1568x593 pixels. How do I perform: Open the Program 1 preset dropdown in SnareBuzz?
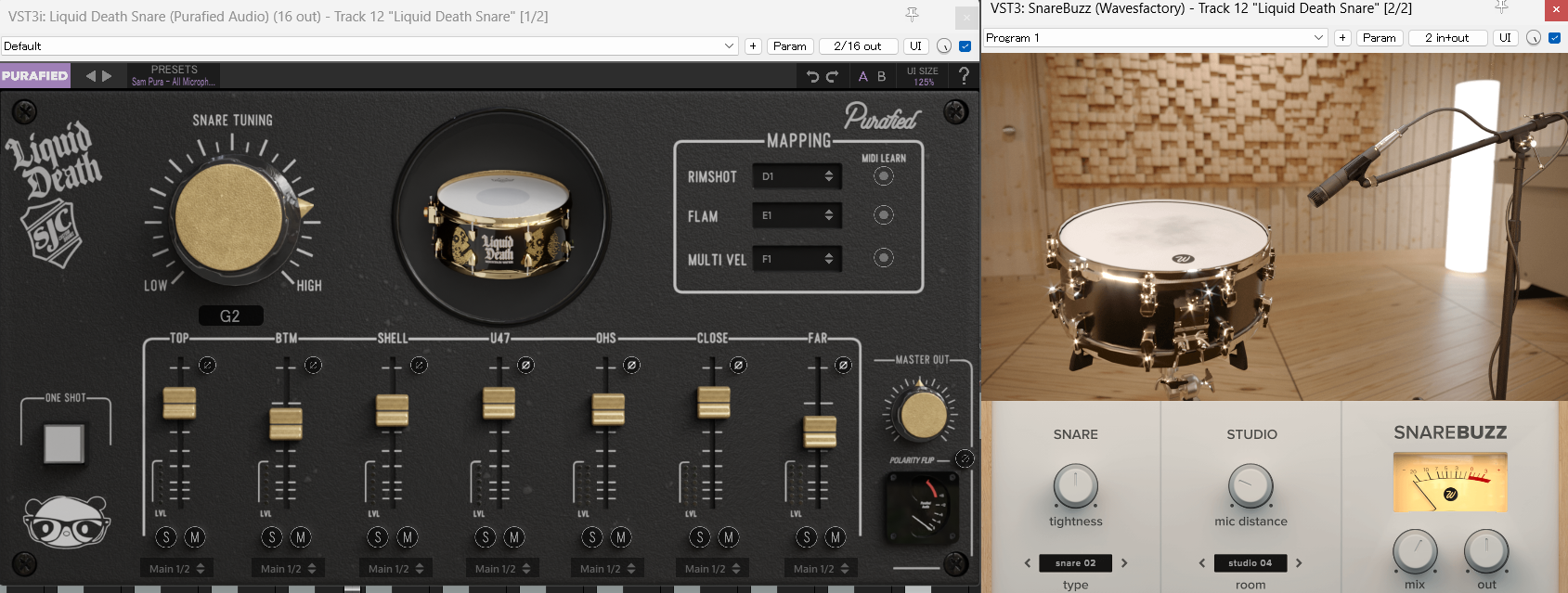1156,38
